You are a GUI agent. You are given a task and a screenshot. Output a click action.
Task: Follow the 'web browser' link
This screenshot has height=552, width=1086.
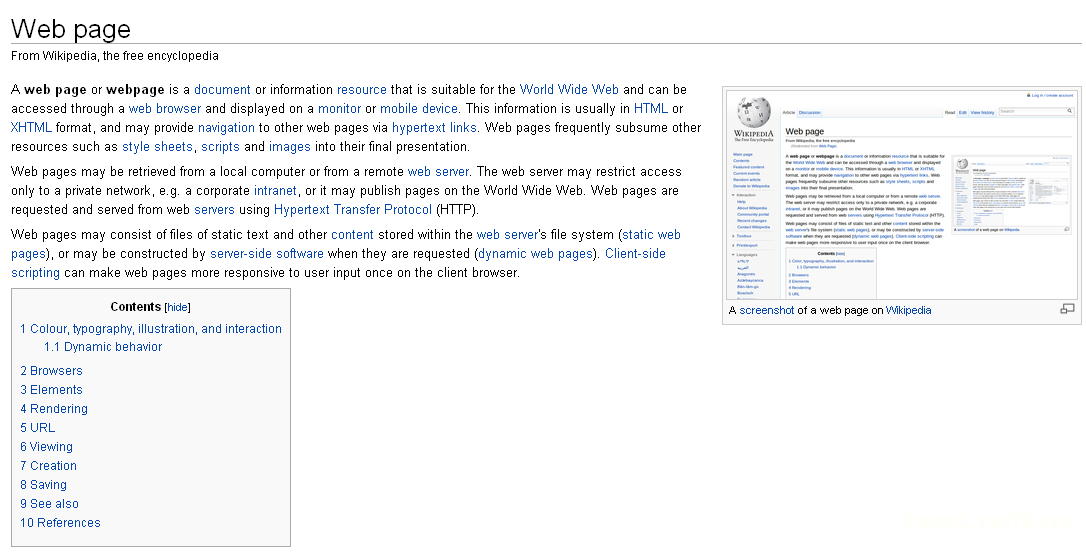[x=165, y=108]
